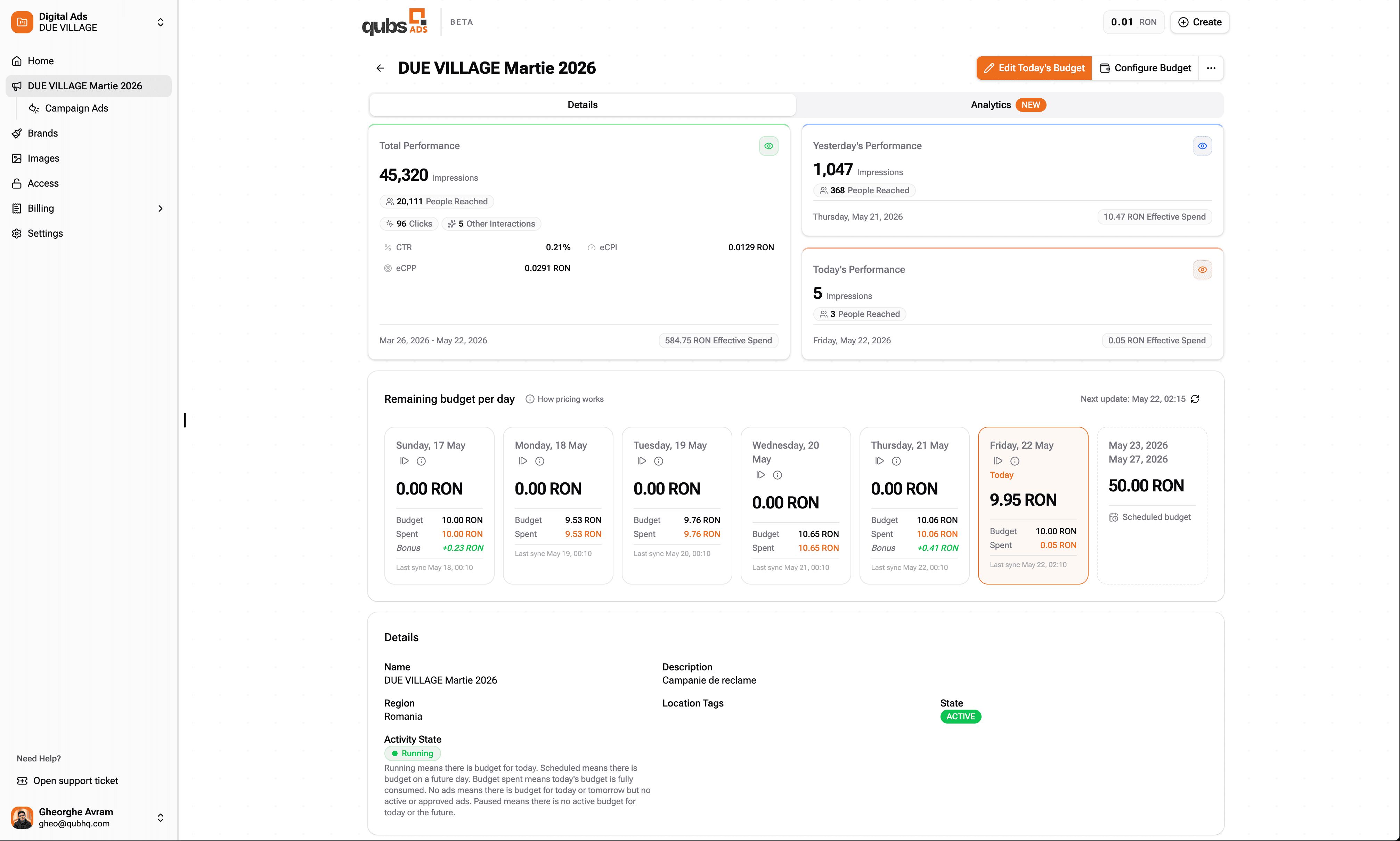Expand the Digital Ads workspace switcher
Image resolution: width=1400 pixels, height=841 pixels.
[x=161, y=22]
